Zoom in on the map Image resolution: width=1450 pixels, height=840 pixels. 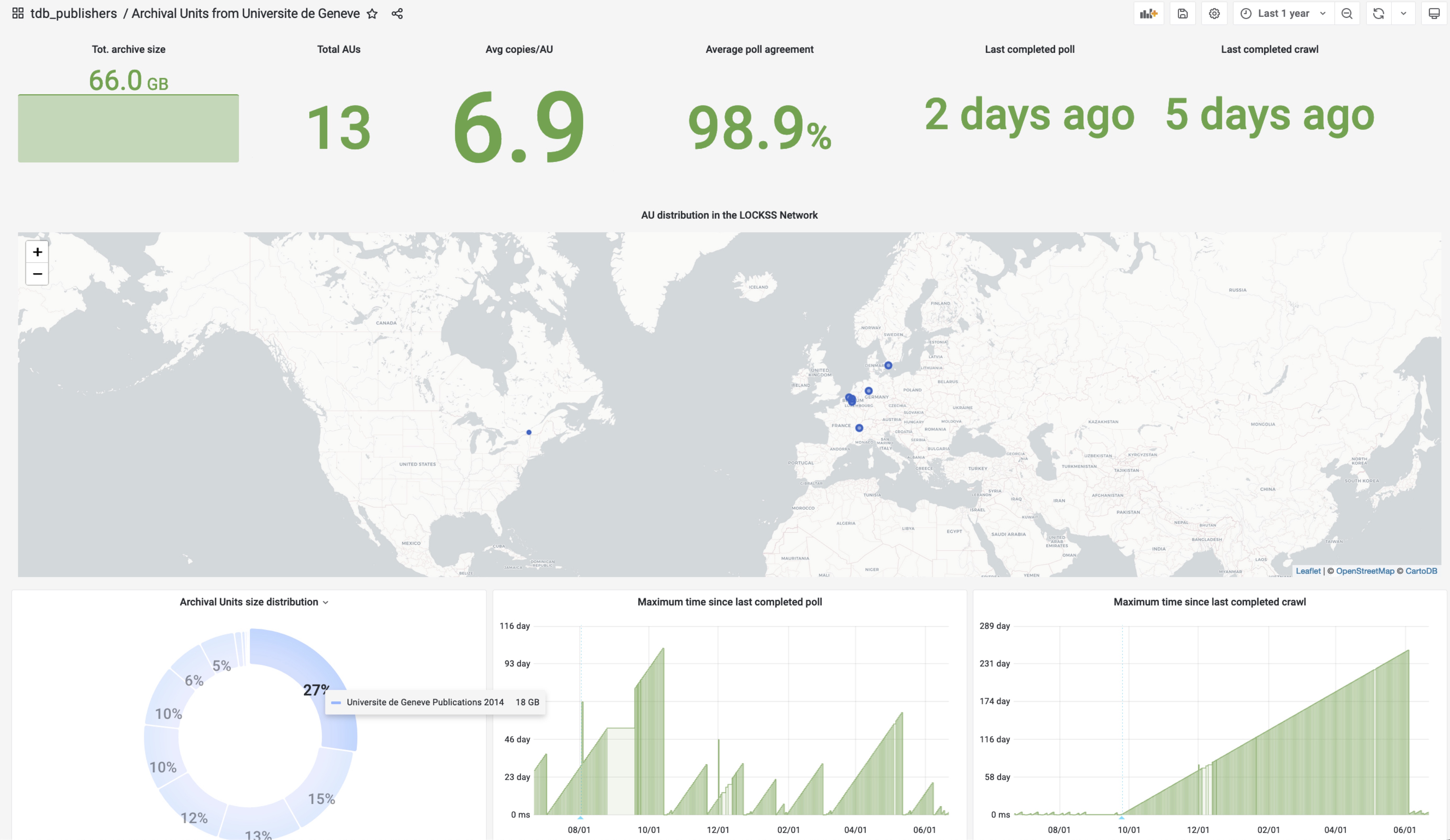coord(37,252)
